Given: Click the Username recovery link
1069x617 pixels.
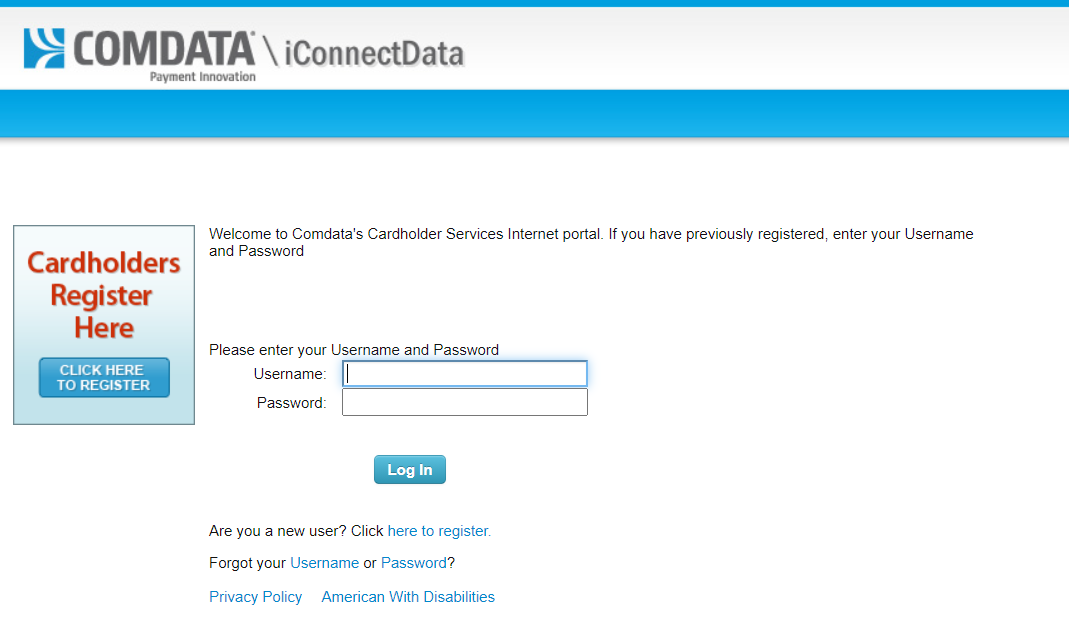Looking at the screenshot, I should pyautogui.click(x=324, y=563).
